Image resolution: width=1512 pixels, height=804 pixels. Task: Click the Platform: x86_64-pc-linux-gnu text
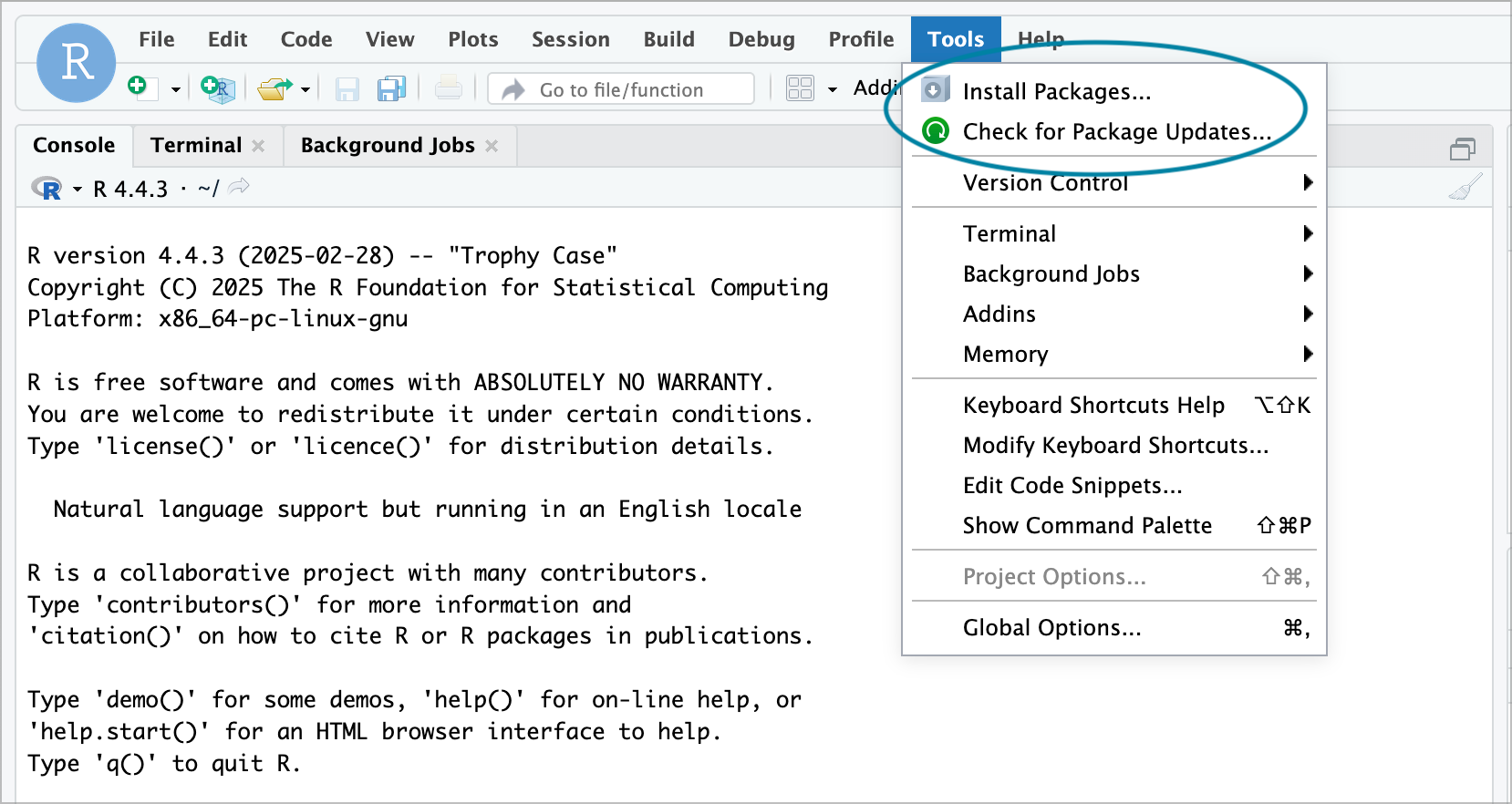pos(217,319)
